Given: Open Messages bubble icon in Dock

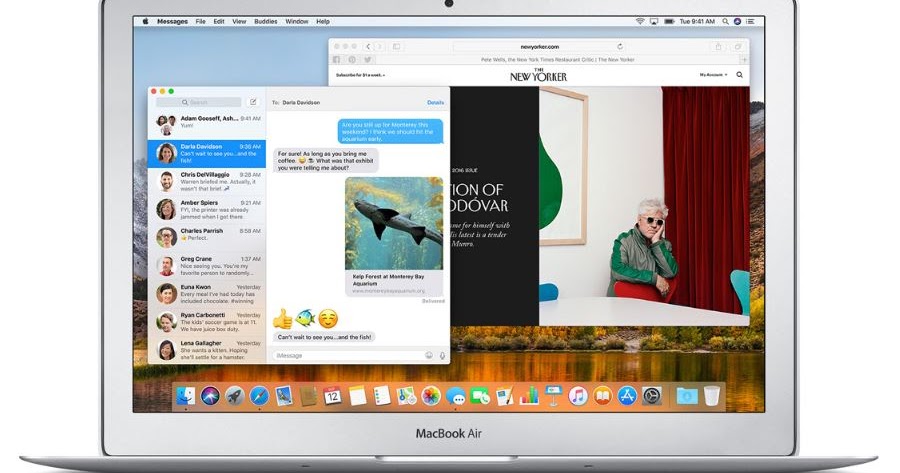Looking at the screenshot, I should (456, 396).
